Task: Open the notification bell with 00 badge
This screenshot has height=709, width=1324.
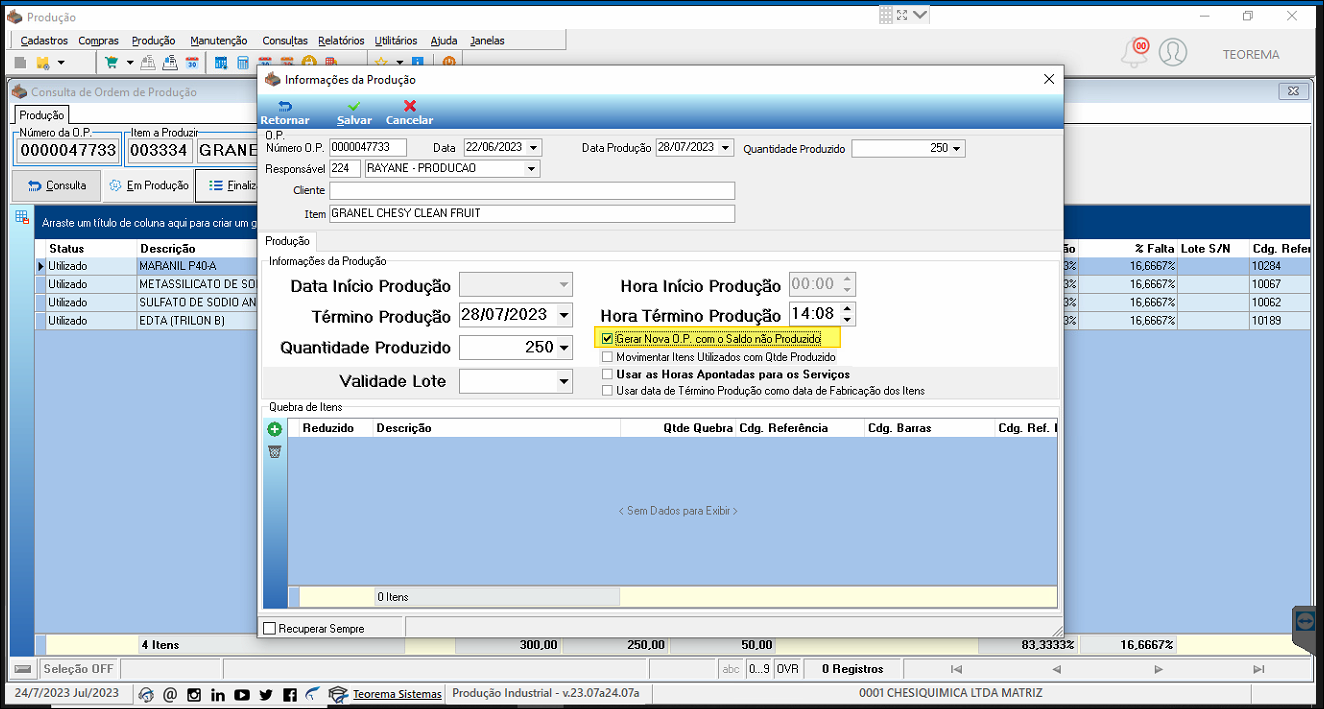Action: point(1135,52)
